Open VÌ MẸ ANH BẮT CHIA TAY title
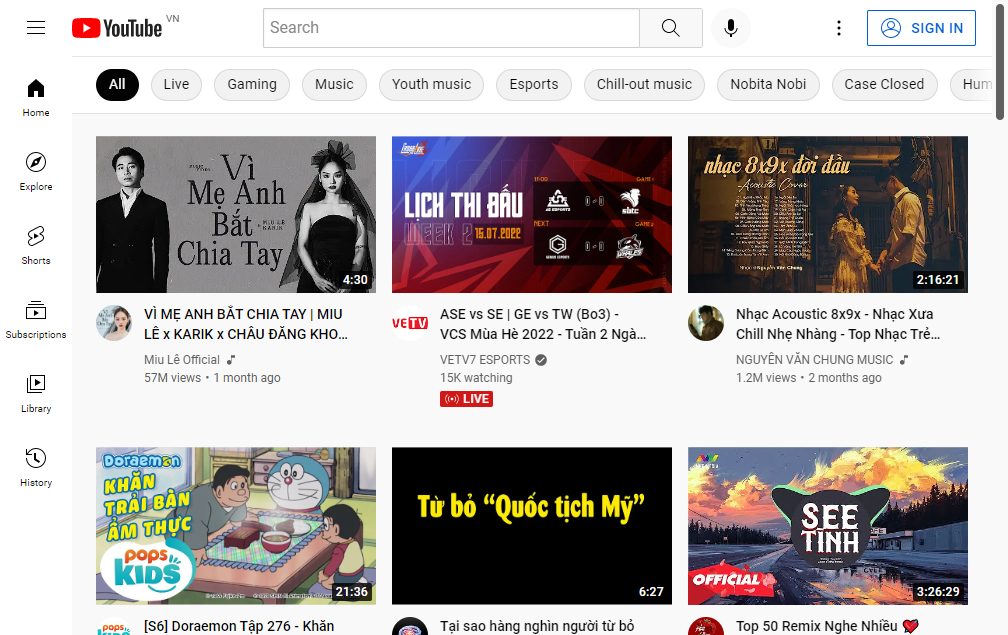1008x635 pixels. click(246, 324)
